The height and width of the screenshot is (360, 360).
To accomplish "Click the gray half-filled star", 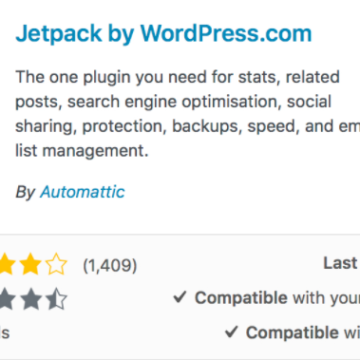I will pos(56,298).
